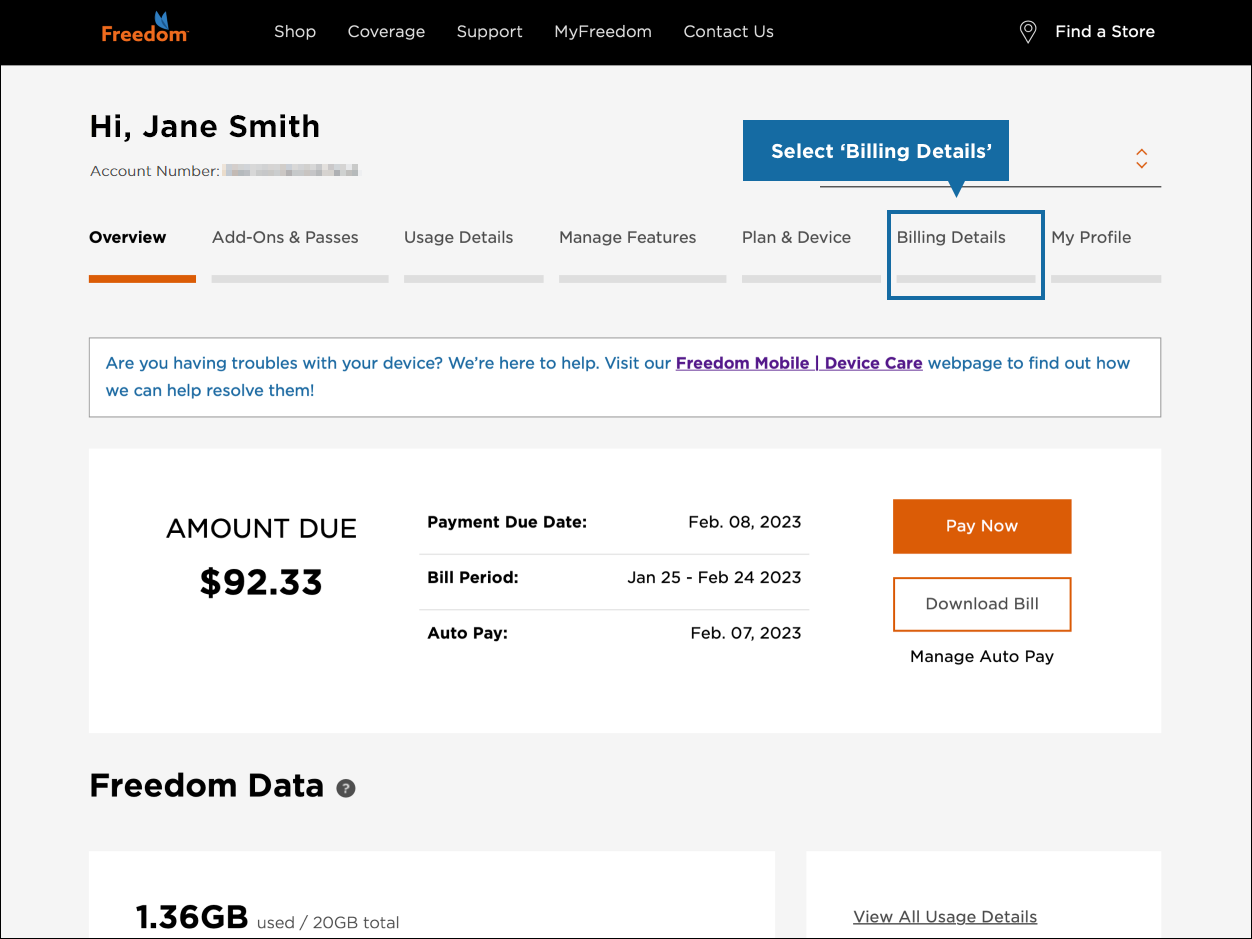
Task: Open Manage Auto Pay
Action: [981, 656]
